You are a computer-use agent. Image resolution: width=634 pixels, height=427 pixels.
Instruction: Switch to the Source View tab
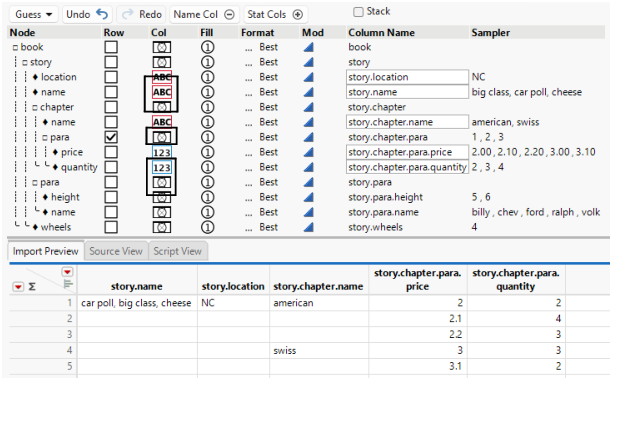point(116,251)
